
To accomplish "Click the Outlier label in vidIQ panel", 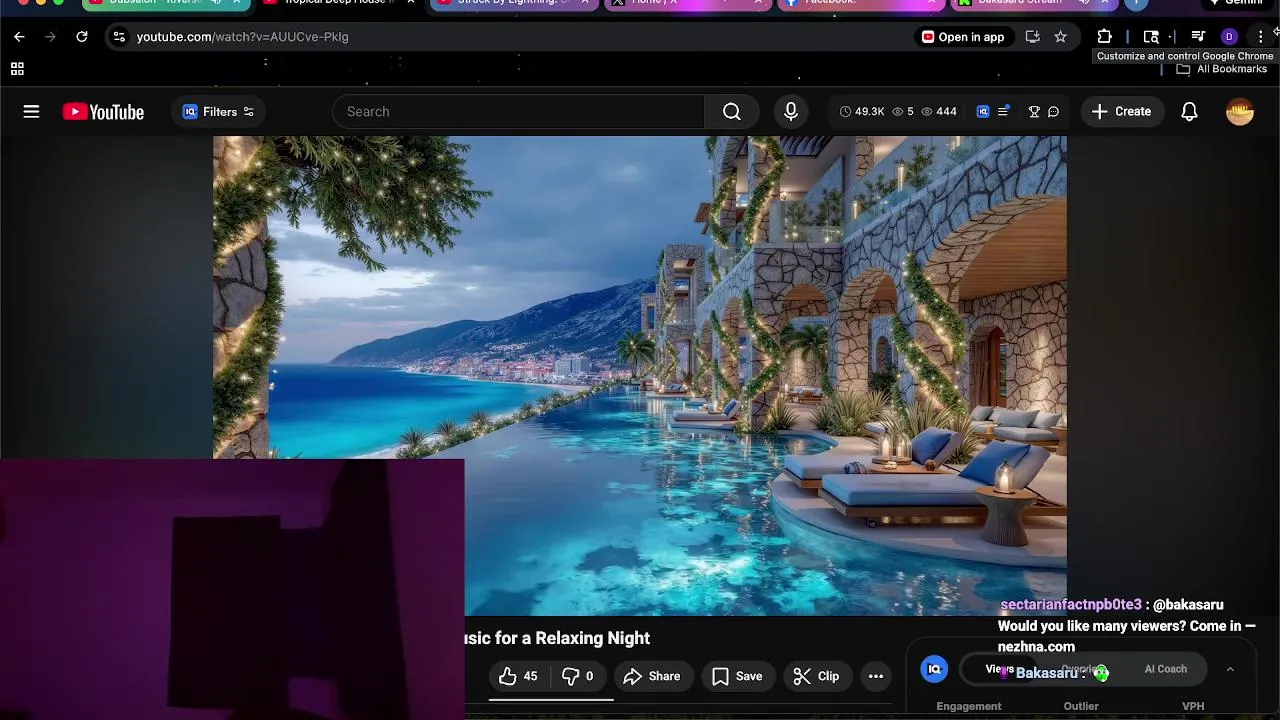I will click(1081, 706).
